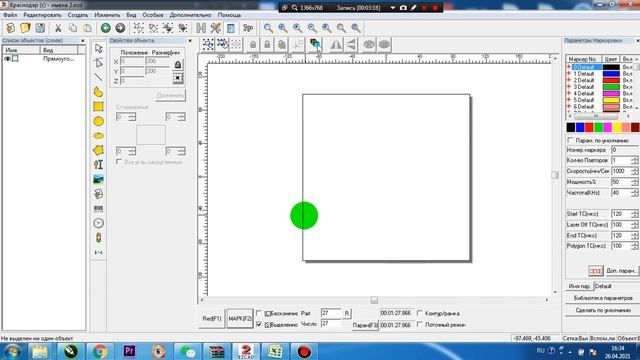Toggle the size lock padlock in properties
Image resolution: width=640 pixels, height=360 pixels.
tap(178, 64)
